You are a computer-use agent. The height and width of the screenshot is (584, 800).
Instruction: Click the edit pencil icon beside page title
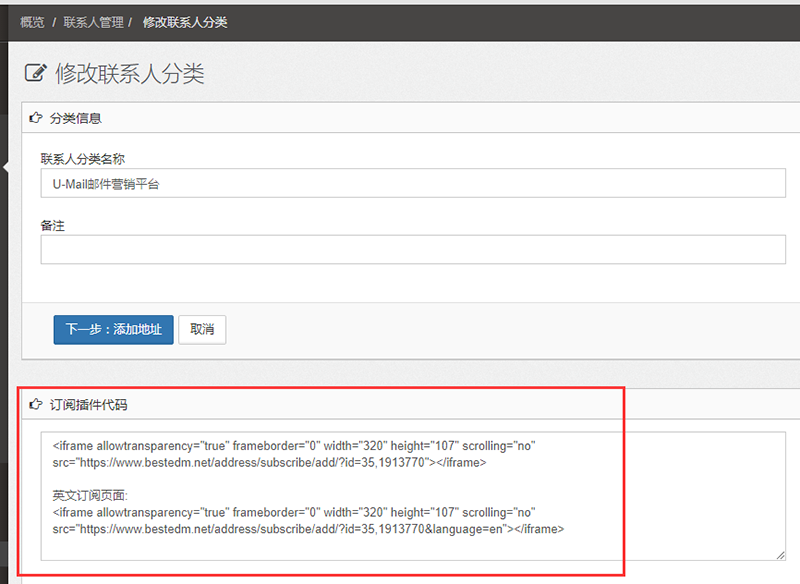[x=36, y=73]
